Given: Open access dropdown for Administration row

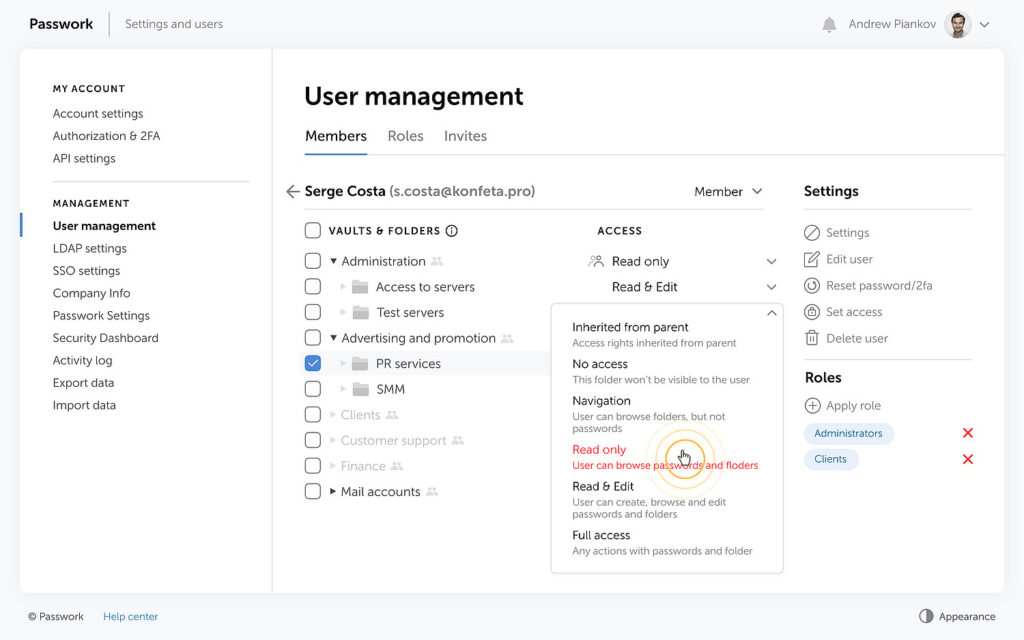Looking at the screenshot, I should coord(771,261).
